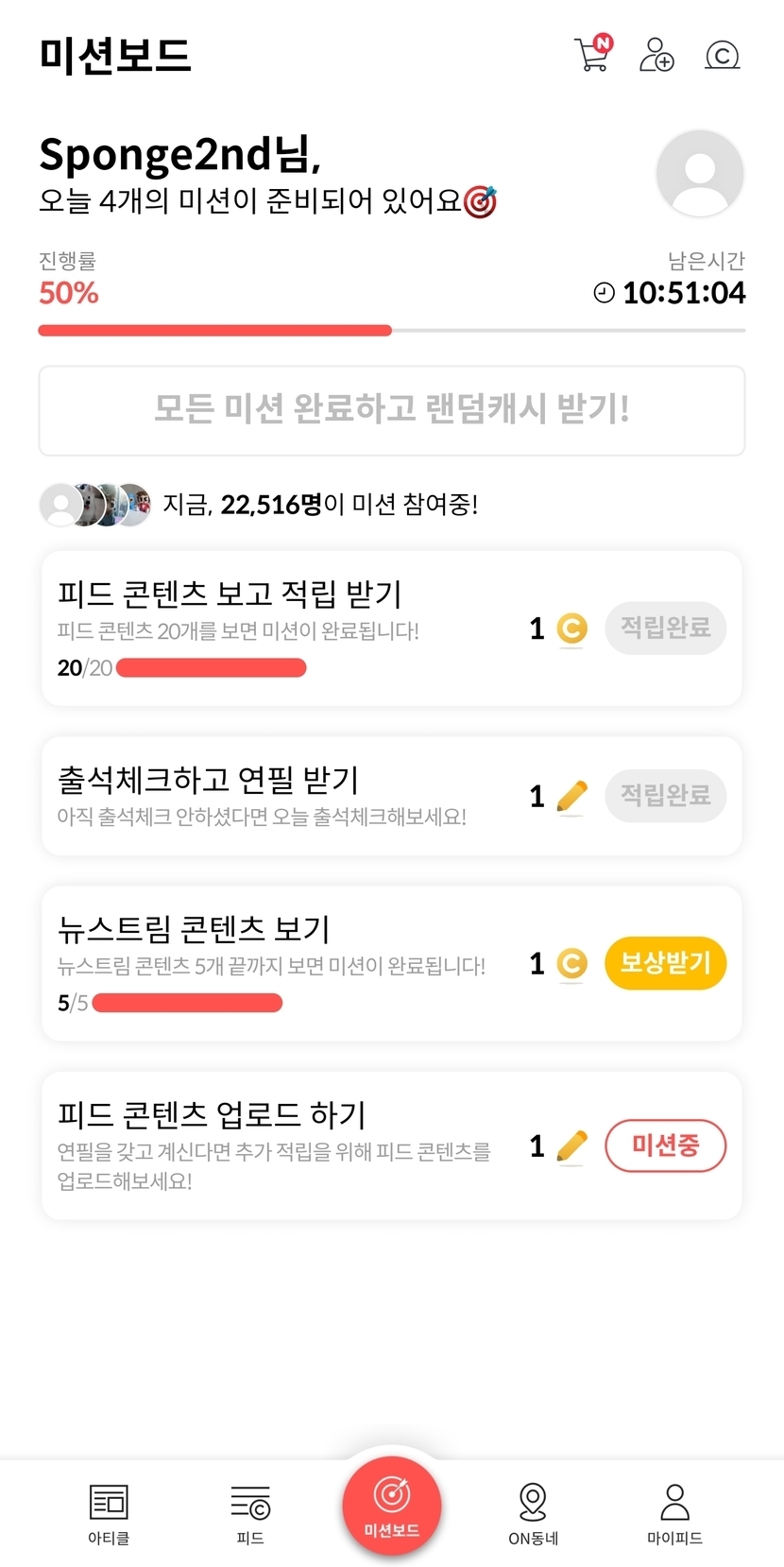Tap the participant avatars group
Screen dimensions: 784x1567
point(95,505)
